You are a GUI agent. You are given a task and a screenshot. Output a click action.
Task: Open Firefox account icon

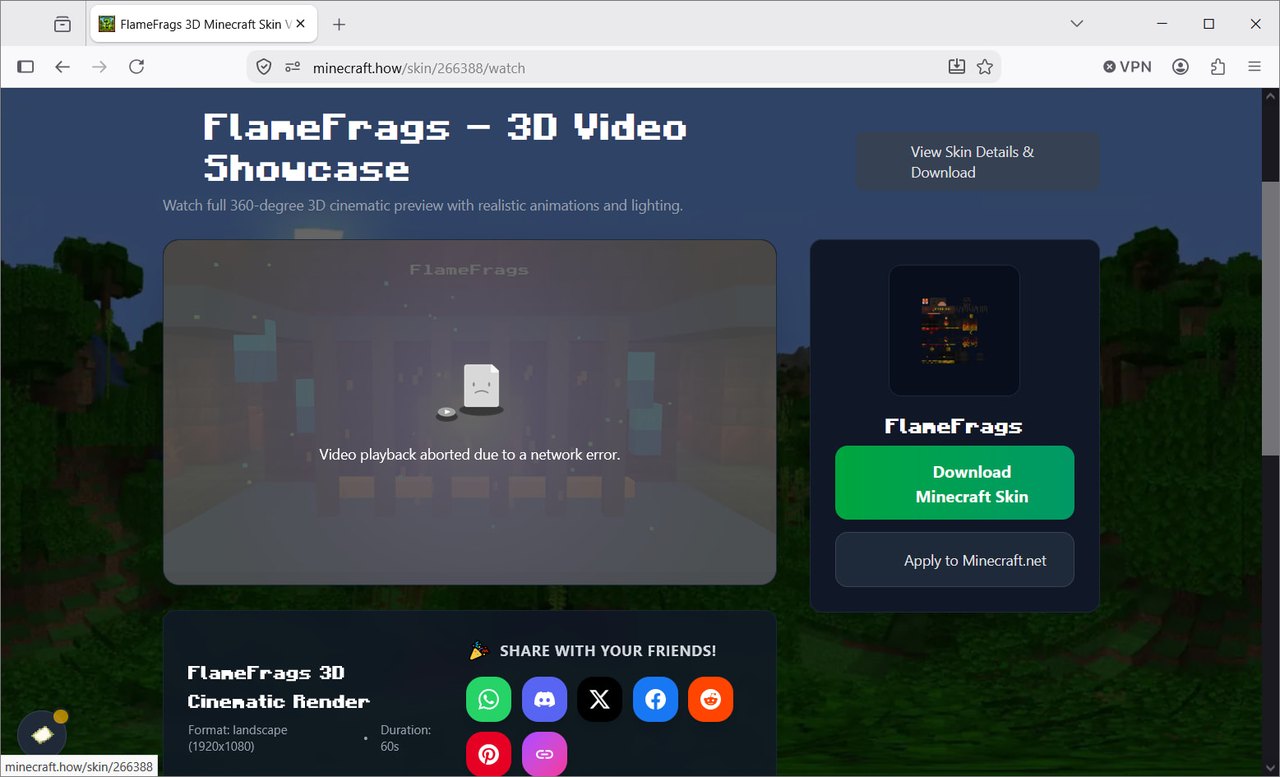tap(1181, 67)
